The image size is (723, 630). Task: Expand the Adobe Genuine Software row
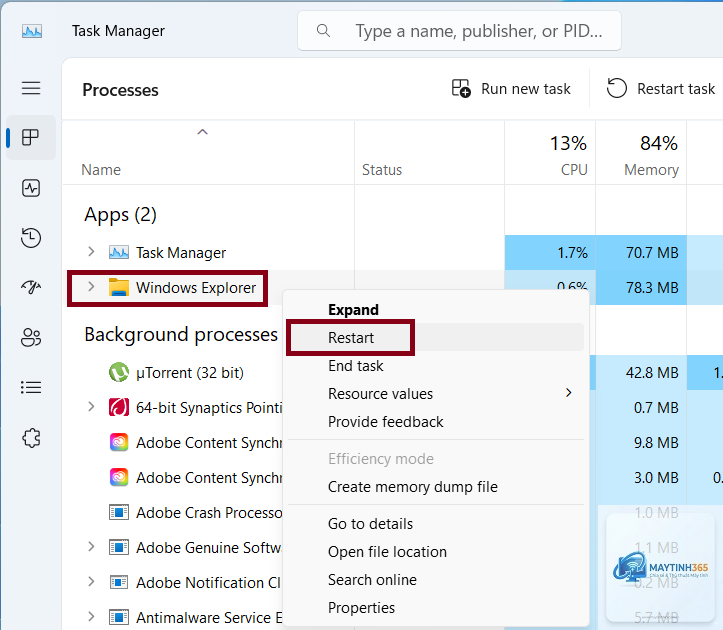(91, 547)
